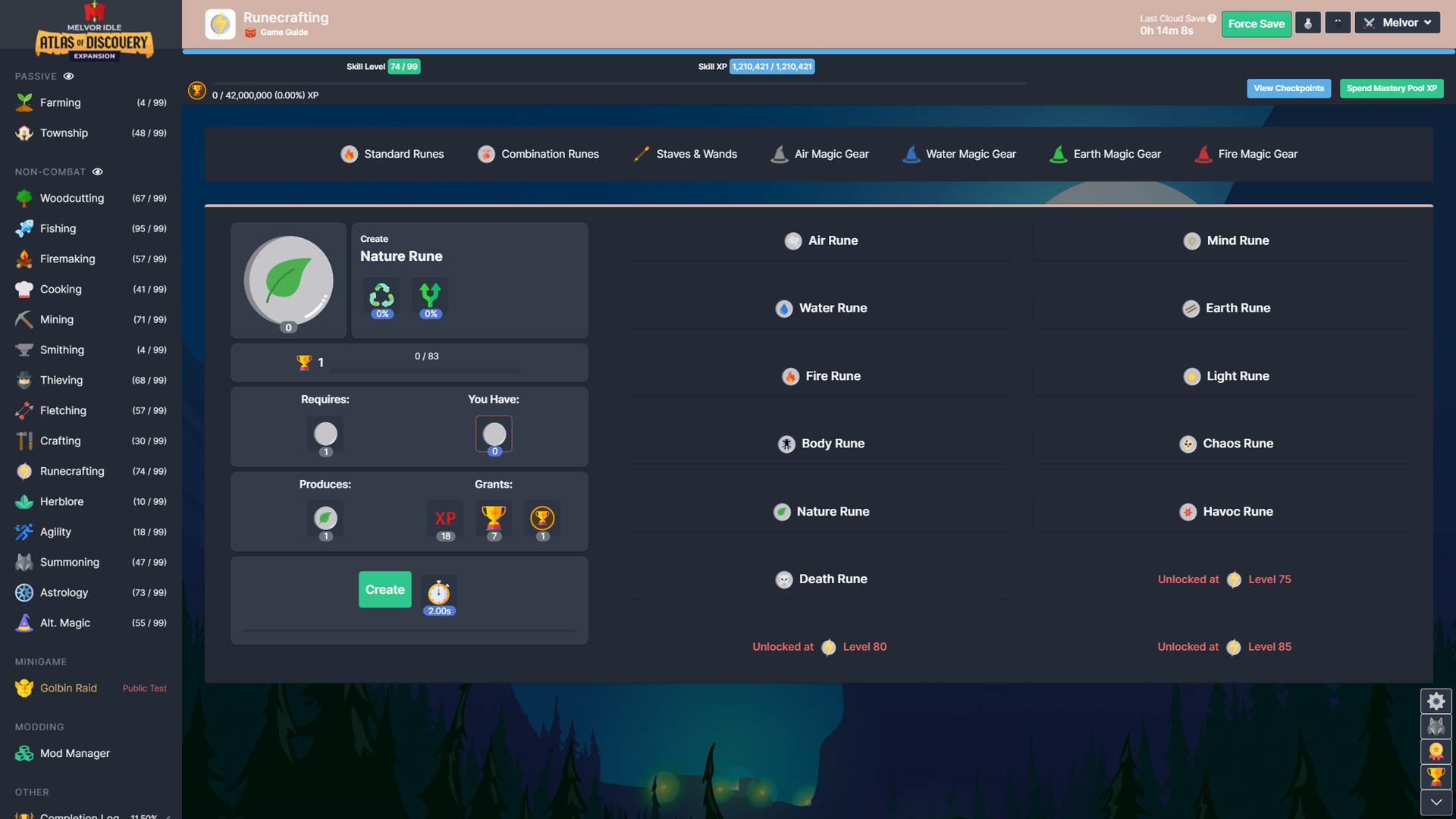Click the Body Rune icon
This screenshot has height=819, width=1456.
(786, 444)
